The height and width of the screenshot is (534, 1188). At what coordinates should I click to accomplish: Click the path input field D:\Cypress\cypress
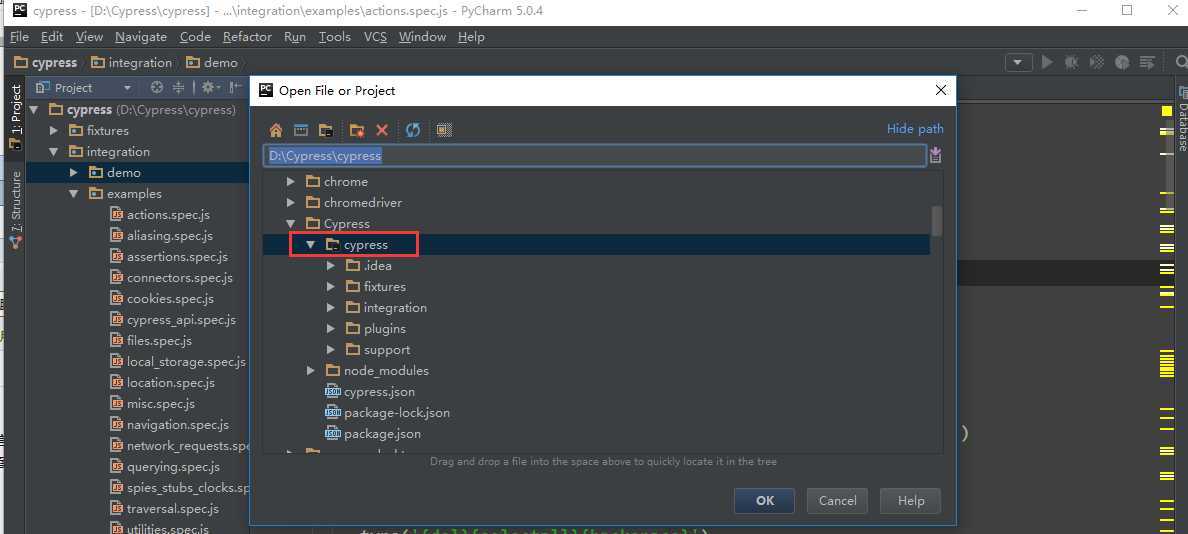[595, 155]
